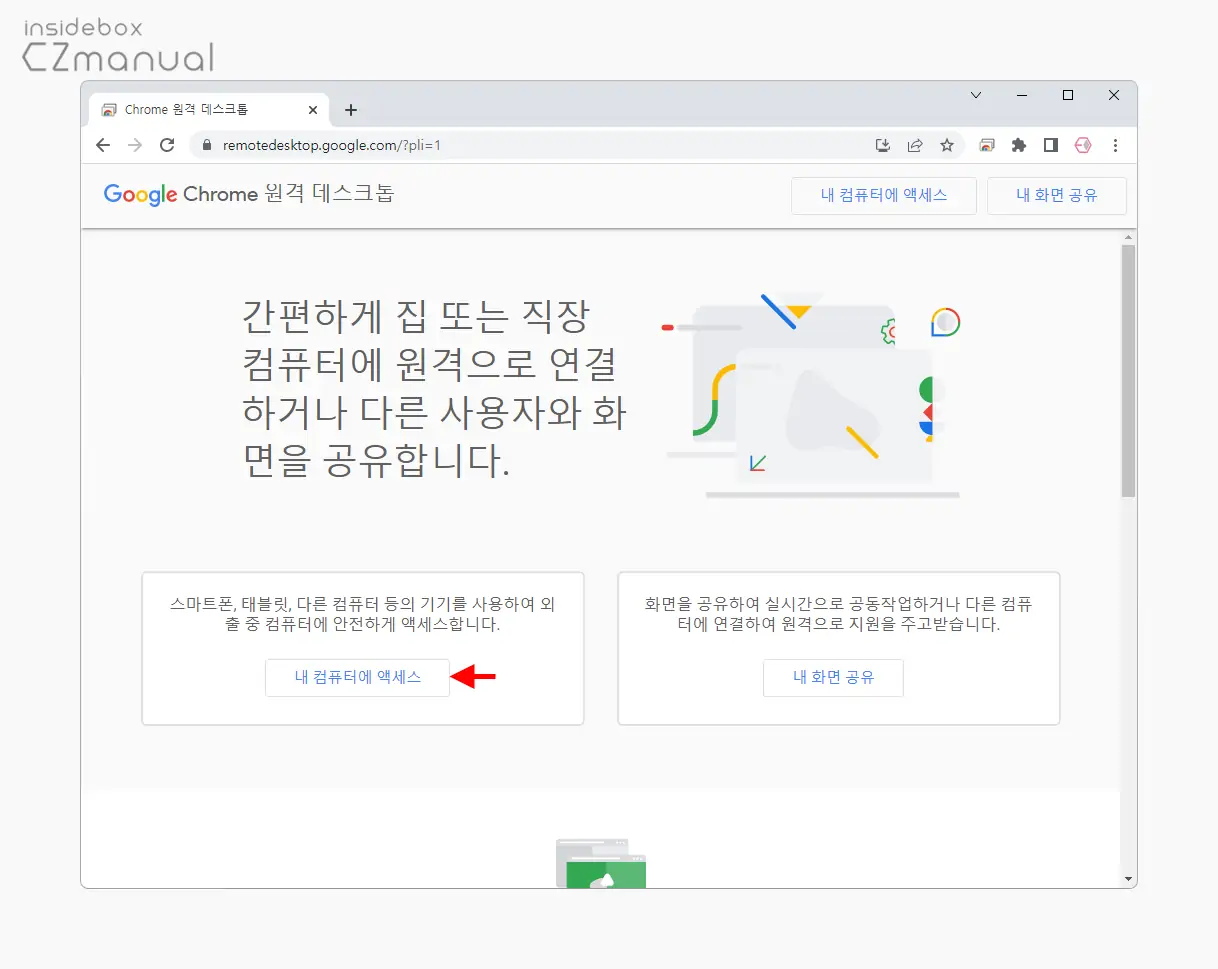
Task: Click the scrollbar up arrow
Action: 1129,237
